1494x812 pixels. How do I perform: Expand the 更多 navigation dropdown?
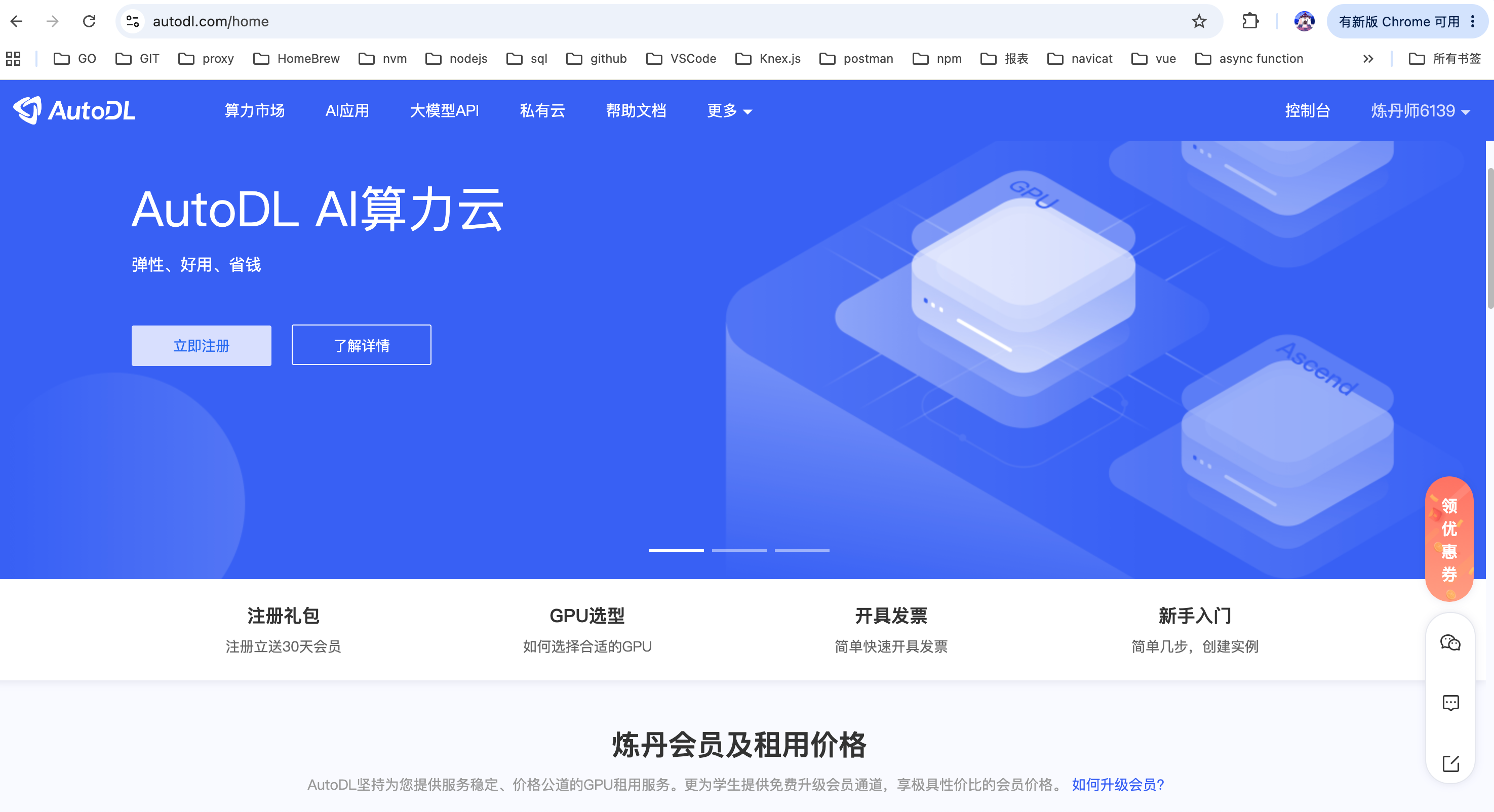pos(729,111)
